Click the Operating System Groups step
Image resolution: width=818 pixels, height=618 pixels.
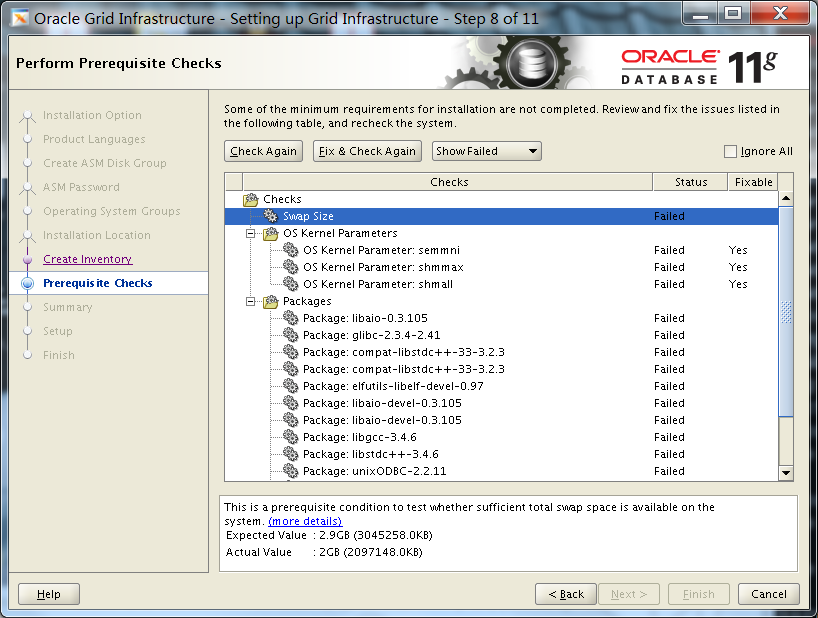(112, 211)
